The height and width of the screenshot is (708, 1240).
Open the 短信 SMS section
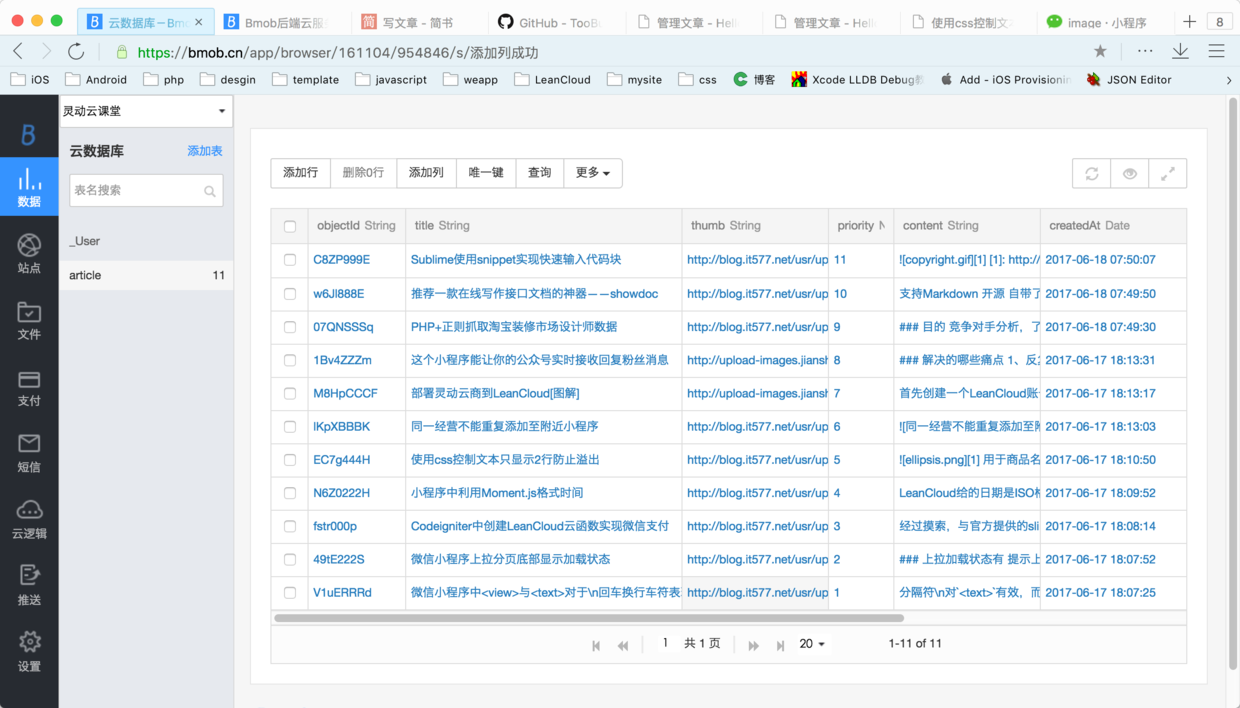29,453
